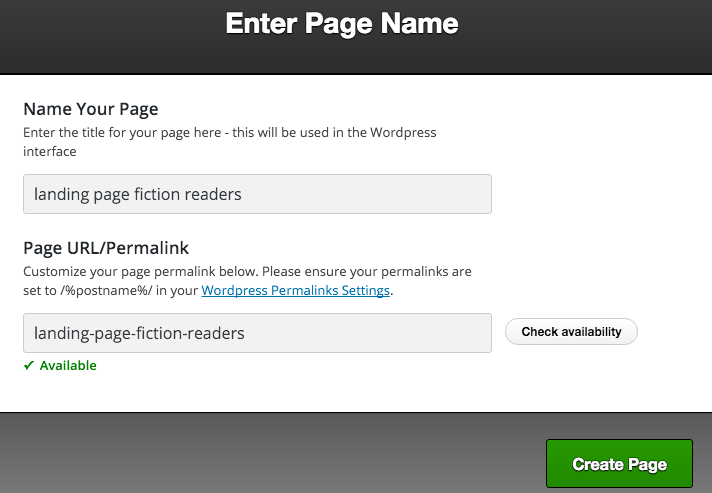Place cursor after 'readers' in the title field

[x=242, y=194]
